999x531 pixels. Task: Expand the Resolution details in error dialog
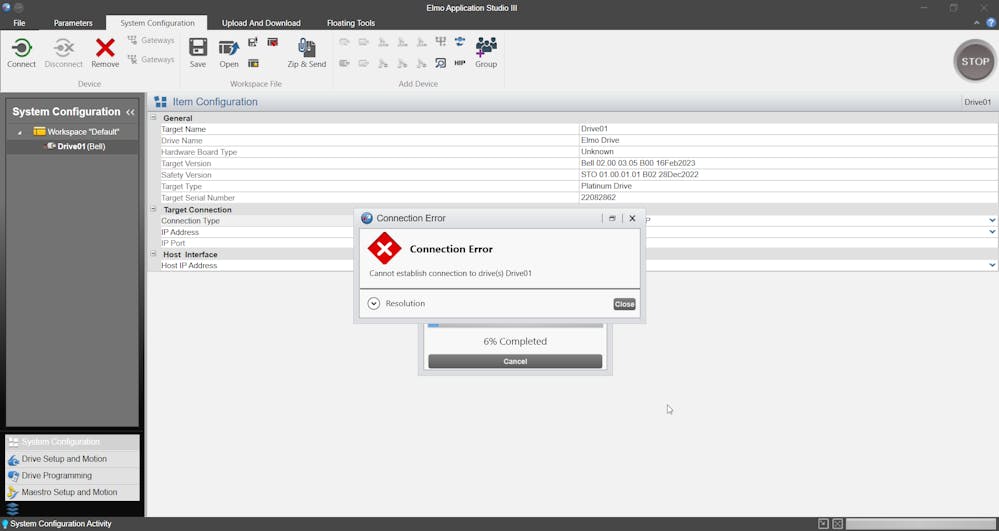pyautogui.click(x=374, y=303)
